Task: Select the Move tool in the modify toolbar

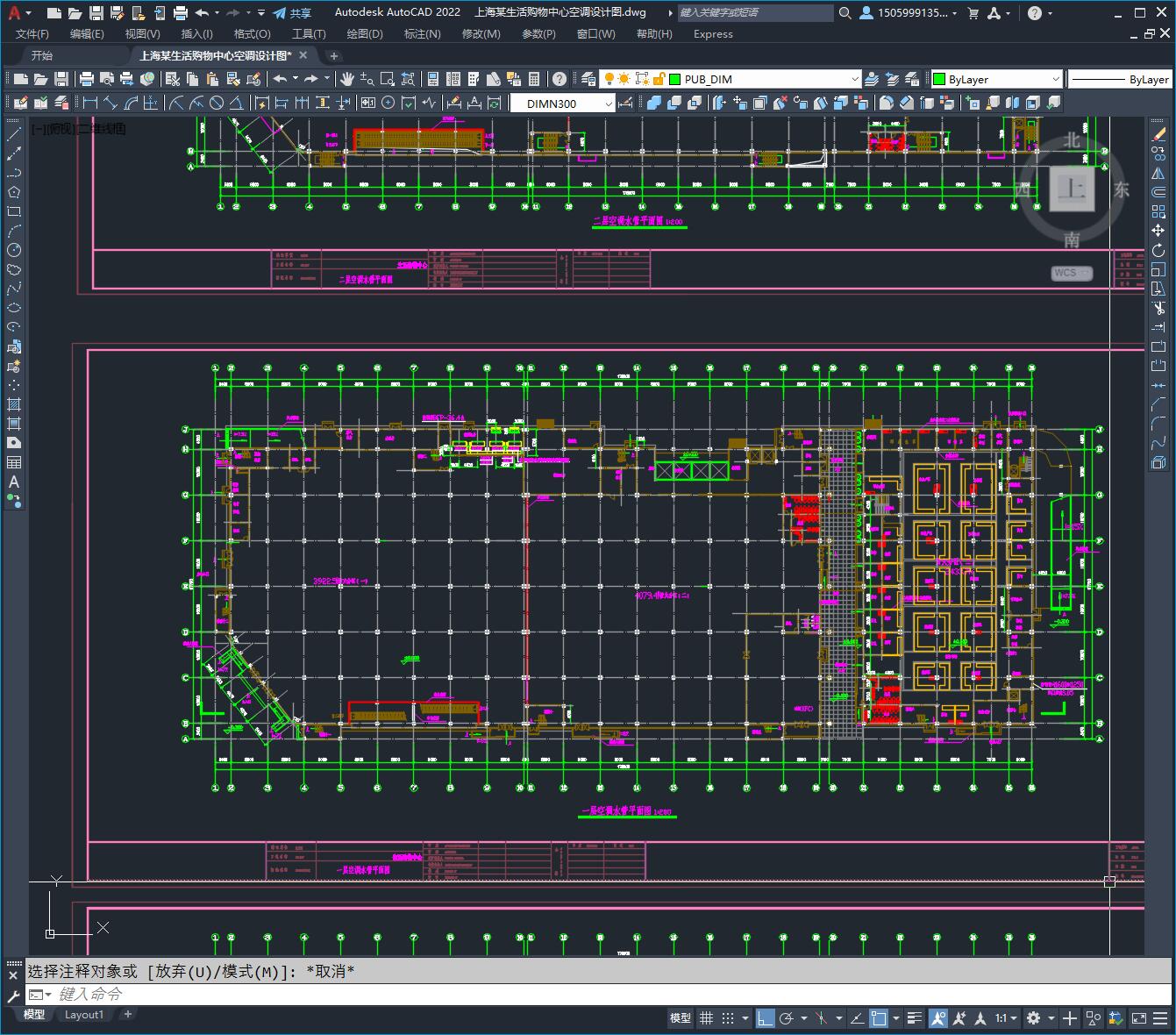Action: pyautogui.click(x=1158, y=231)
